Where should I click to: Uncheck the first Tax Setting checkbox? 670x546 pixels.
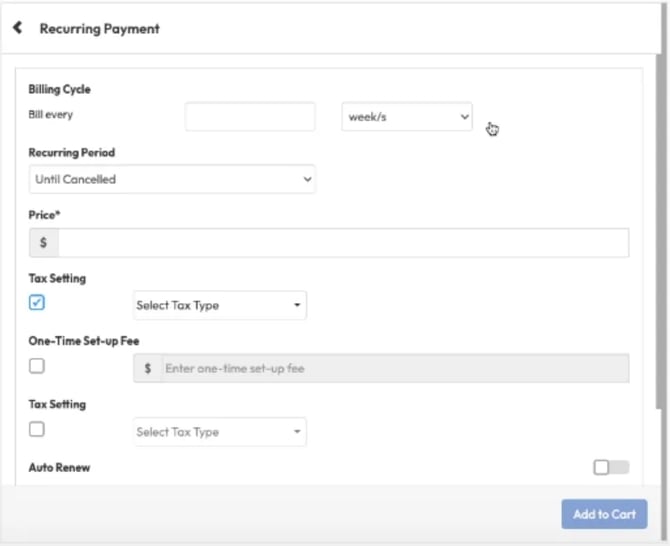(x=37, y=303)
